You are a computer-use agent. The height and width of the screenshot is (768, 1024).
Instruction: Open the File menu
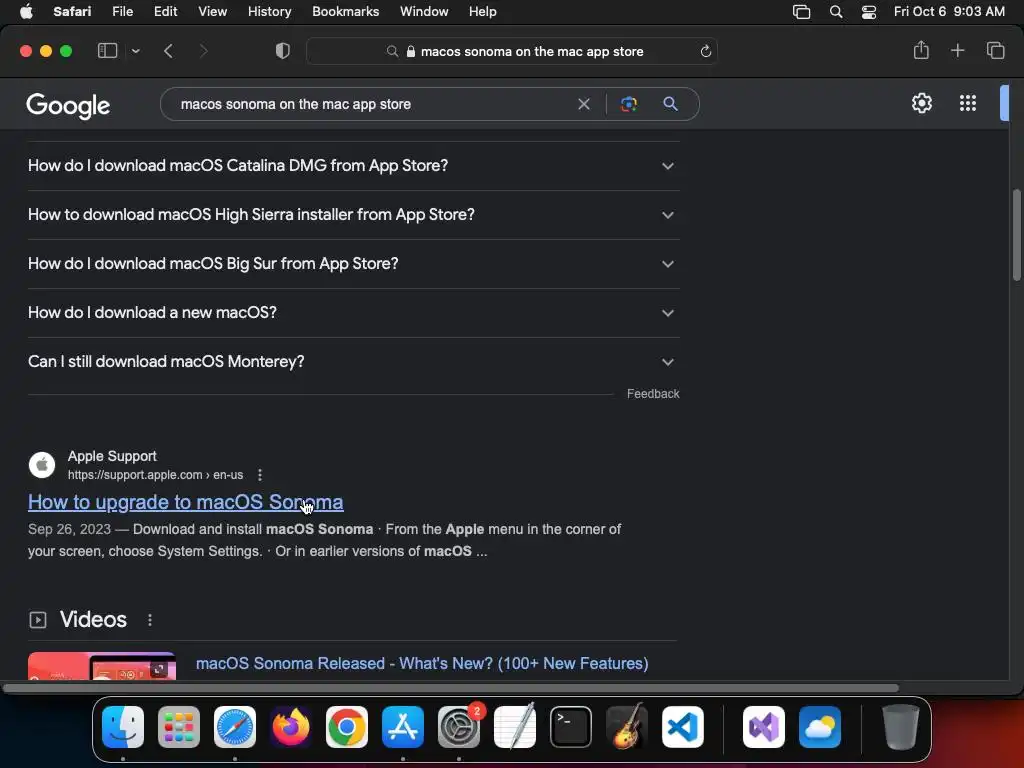coord(122,12)
